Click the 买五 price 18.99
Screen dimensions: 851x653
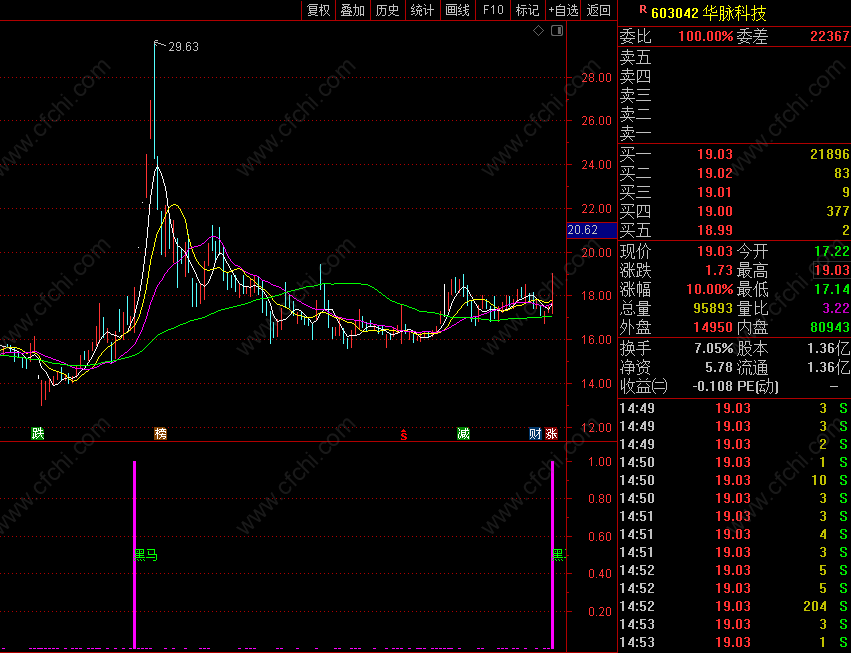pos(715,230)
